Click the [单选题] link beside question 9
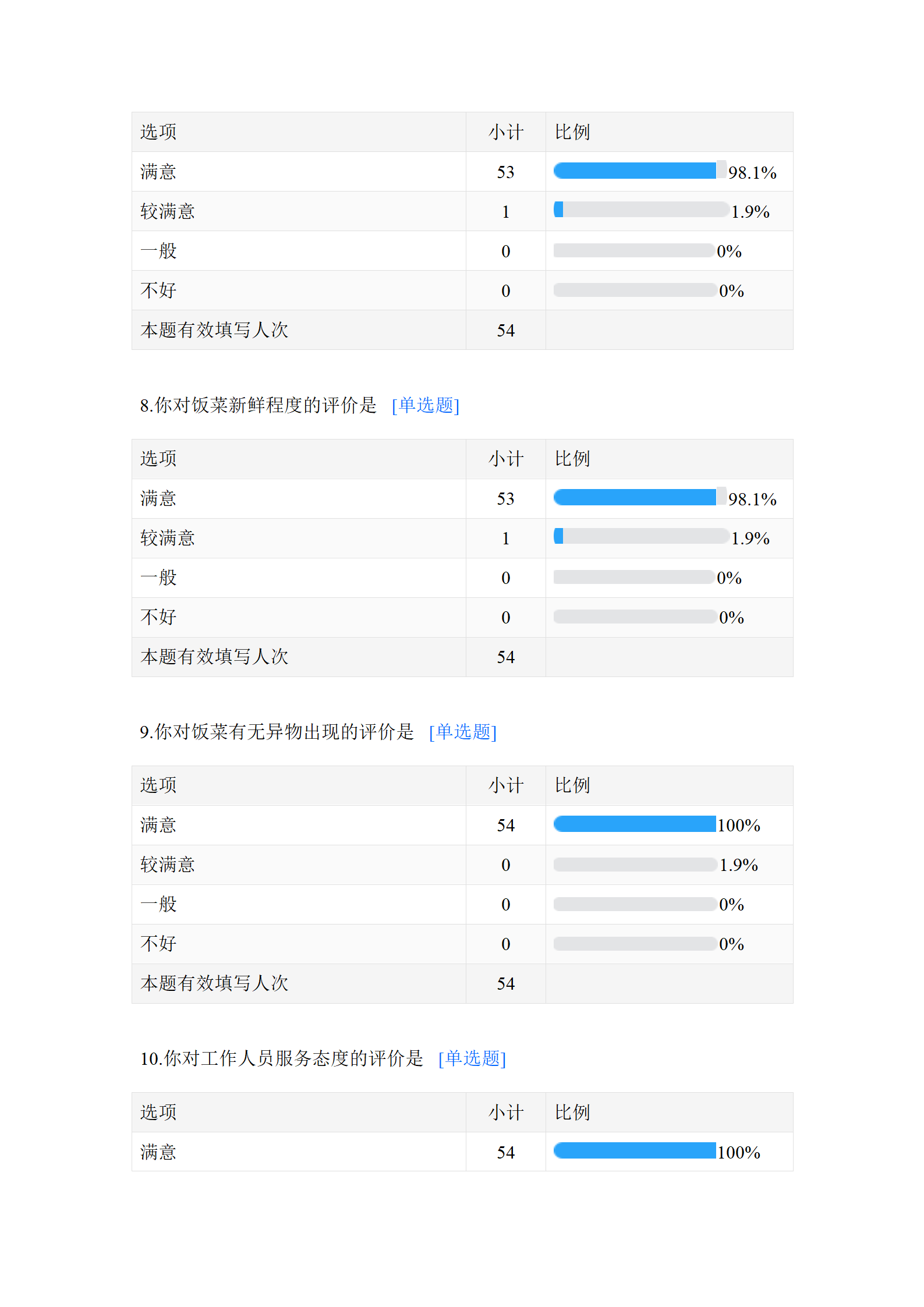This screenshot has width=924, height=1307. [x=463, y=732]
